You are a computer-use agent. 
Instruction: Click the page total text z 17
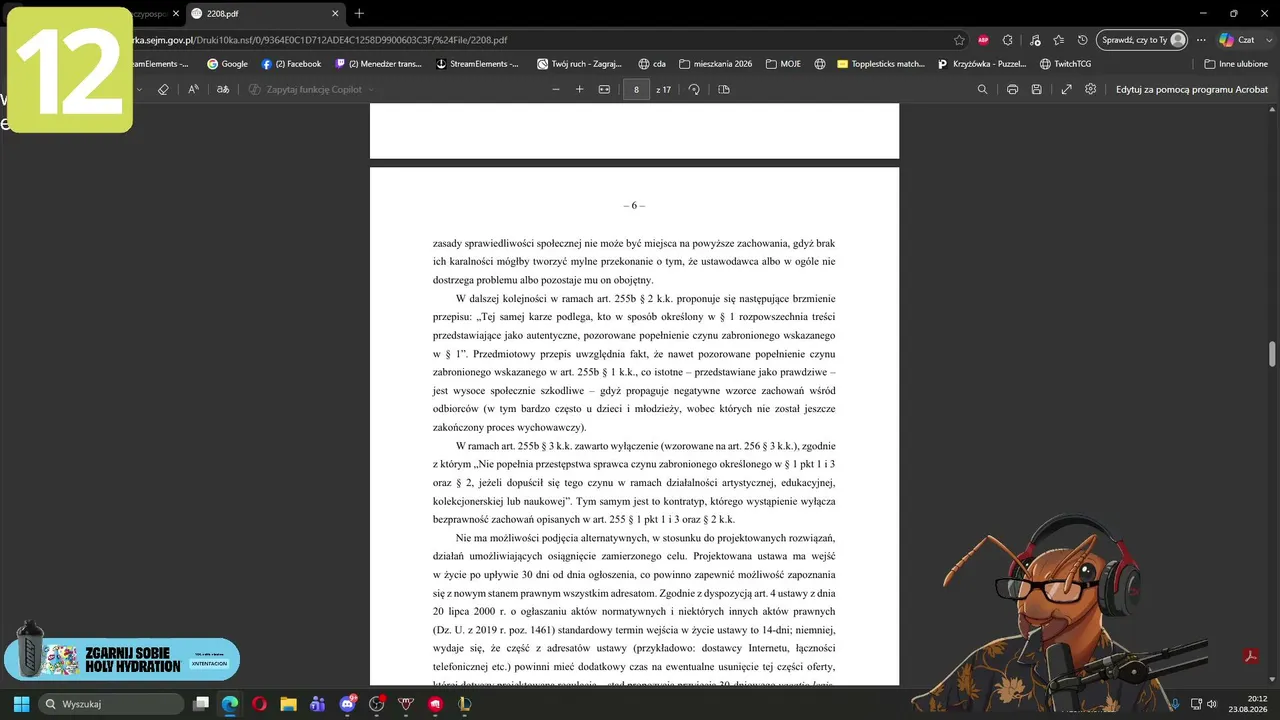(664, 89)
